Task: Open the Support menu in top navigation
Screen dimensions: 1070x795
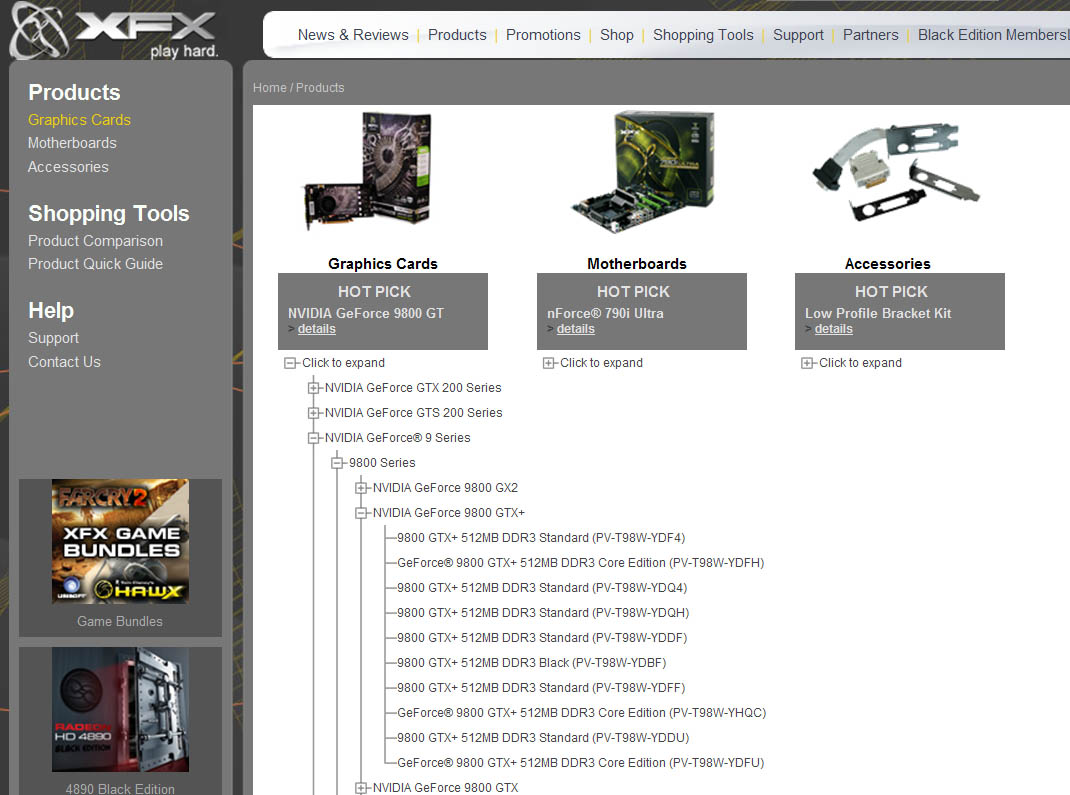Action: [798, 35]
